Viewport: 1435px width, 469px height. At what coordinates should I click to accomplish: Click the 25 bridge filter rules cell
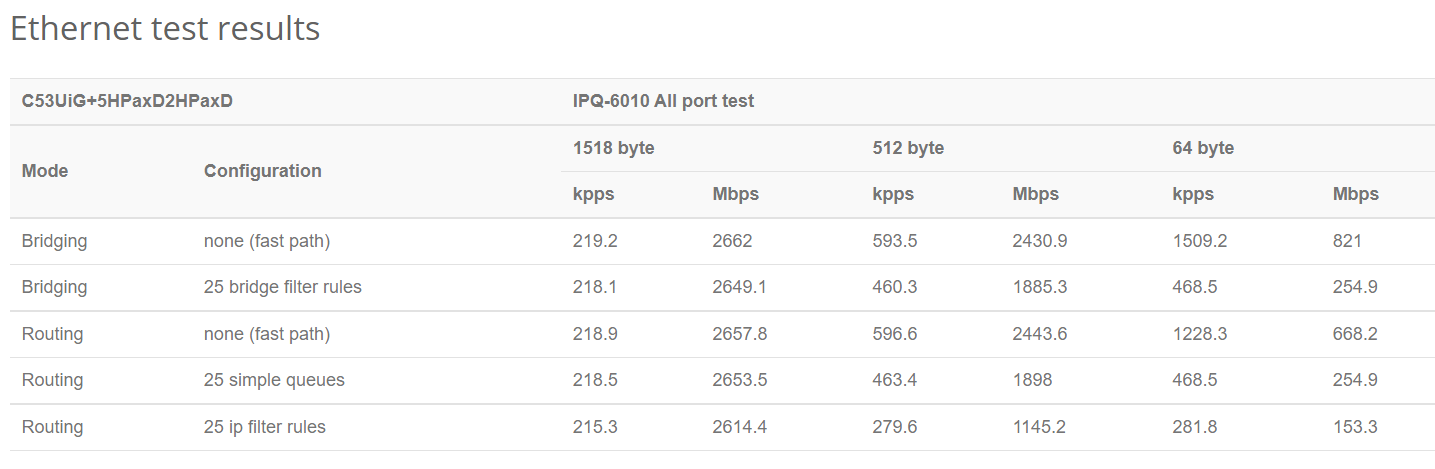coord(283,287)
